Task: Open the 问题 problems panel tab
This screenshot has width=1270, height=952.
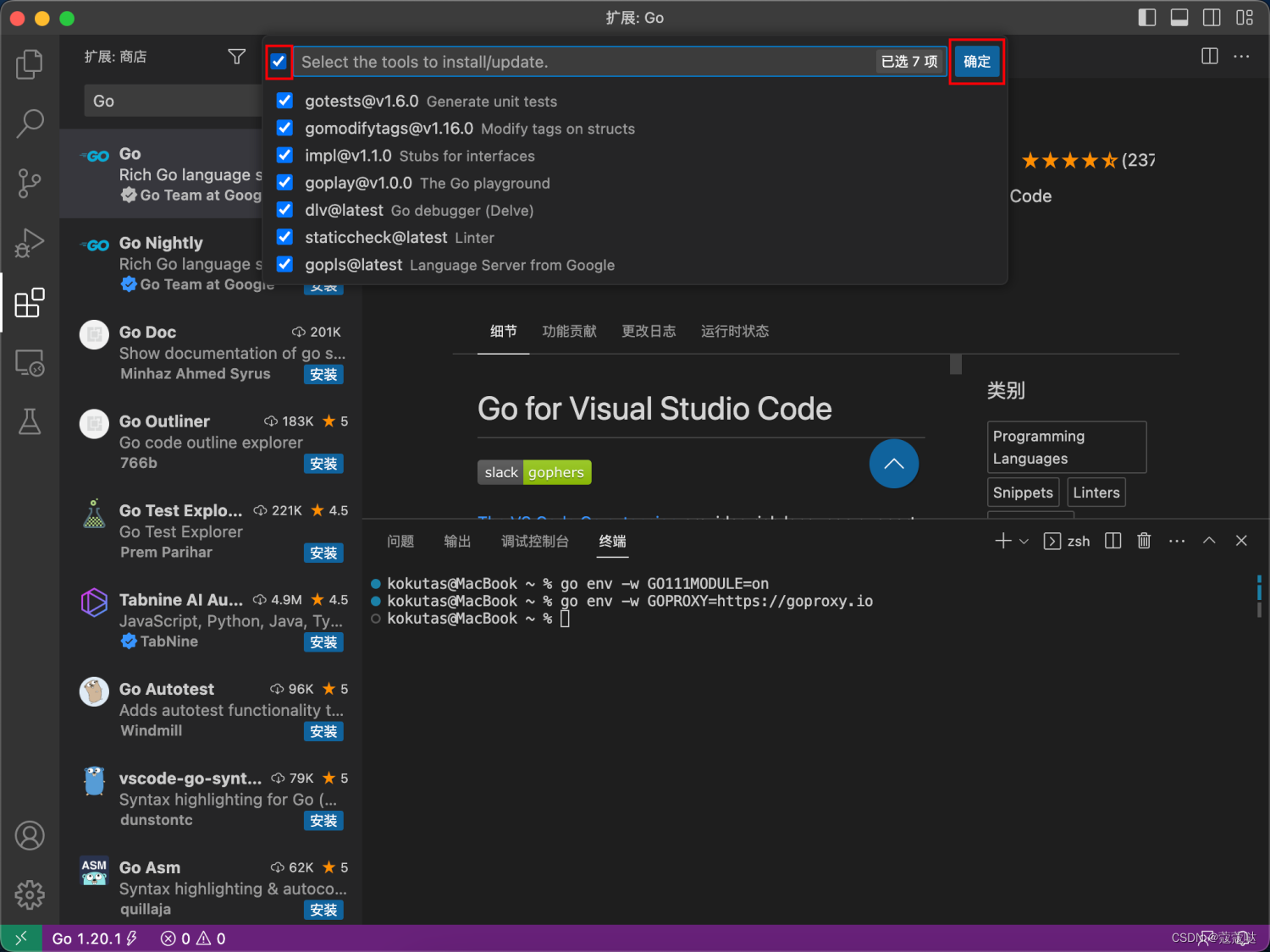Action: click(400, 542)
